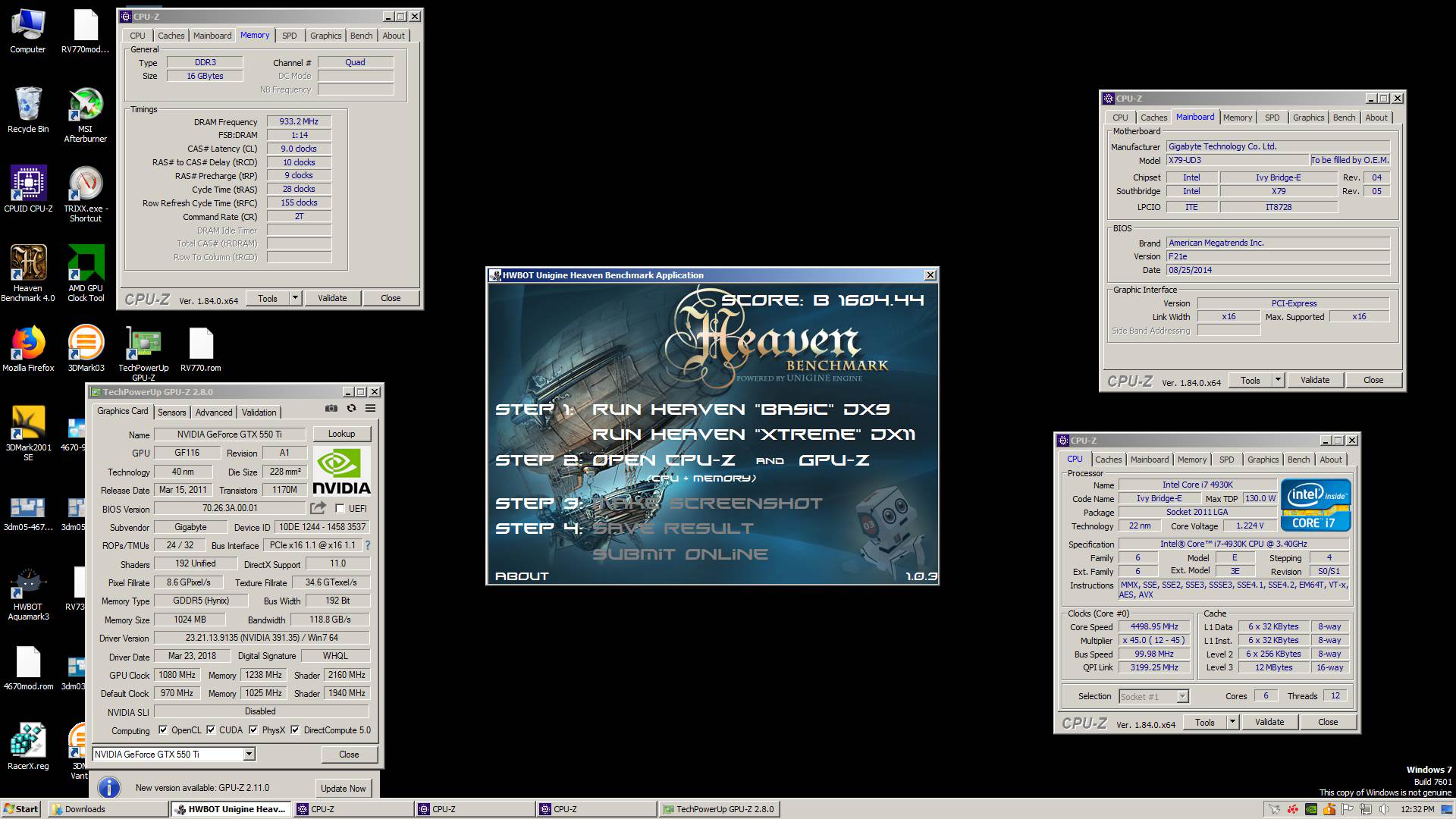Open Heaven Benchmark 4.0 desktop icon

(28, 275)
